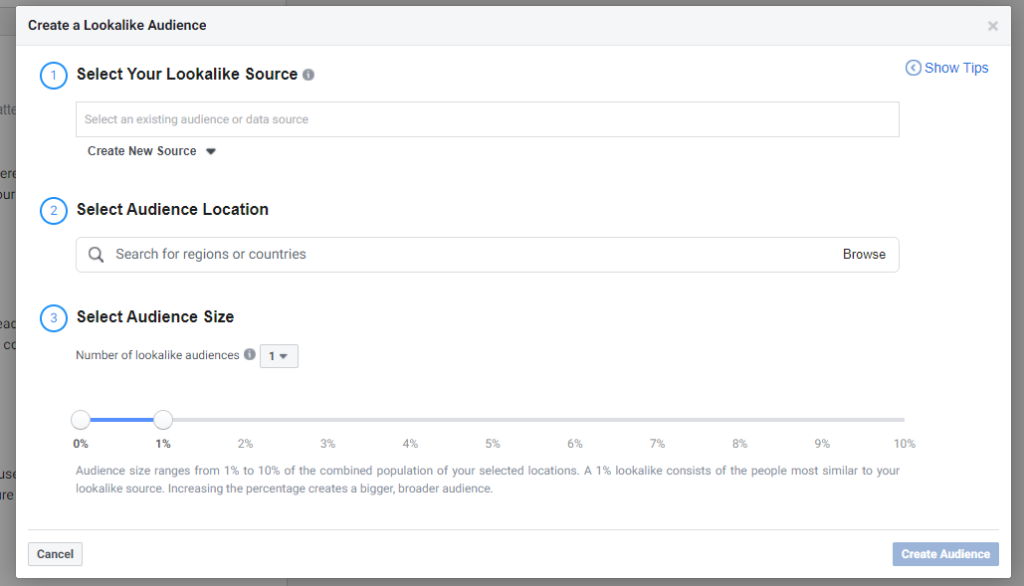
Task: Set audience size slider to 10%
Action: point(903,420)
